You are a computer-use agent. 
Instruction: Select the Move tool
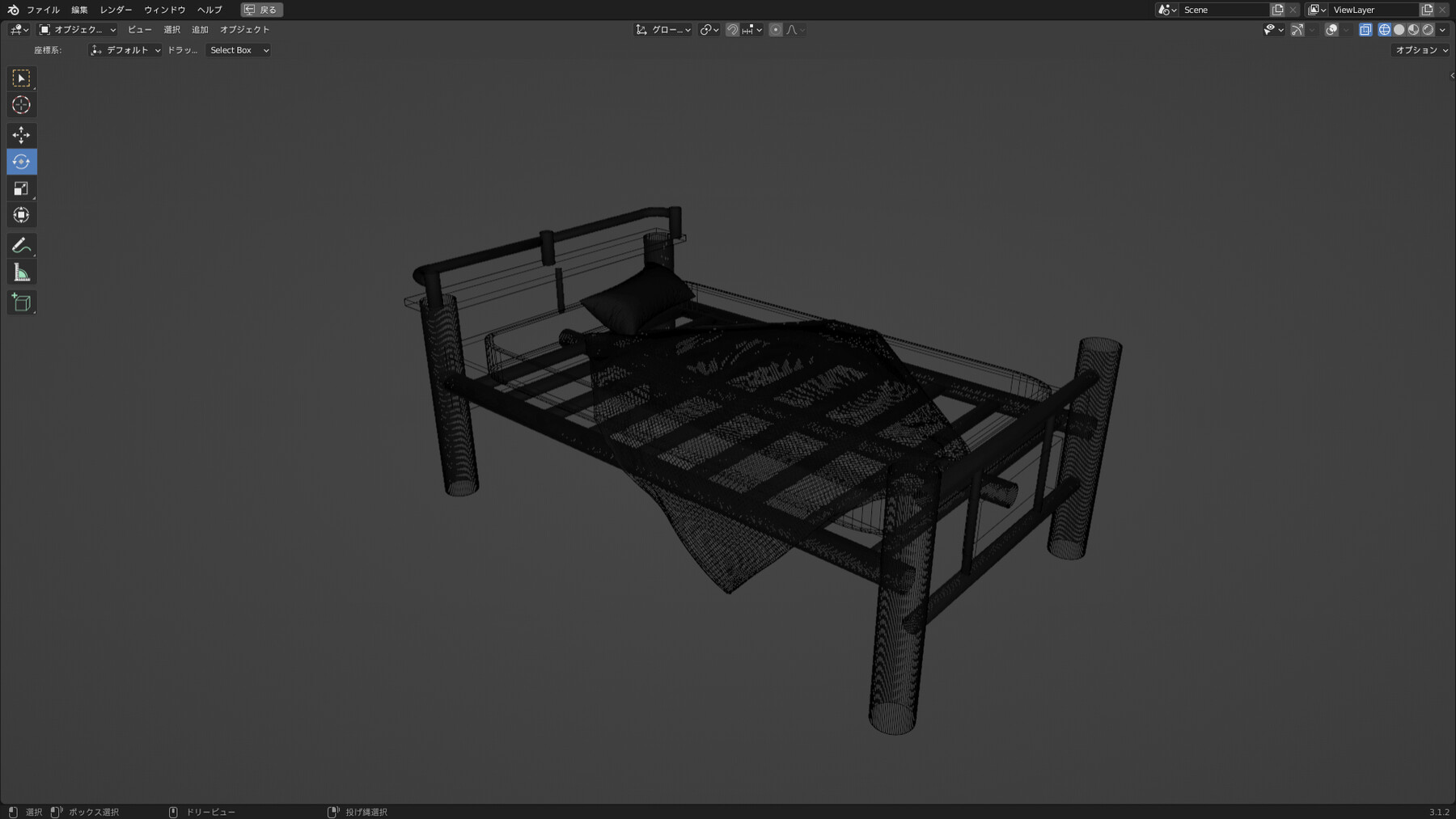point(21,135)
